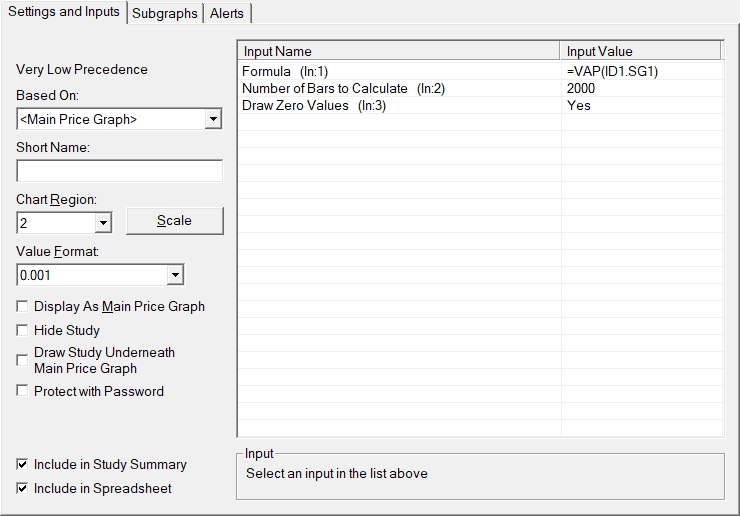Click the Short Name text field
Image resolution: width=740 pixels, height=516 pixels.
[119, 171]
